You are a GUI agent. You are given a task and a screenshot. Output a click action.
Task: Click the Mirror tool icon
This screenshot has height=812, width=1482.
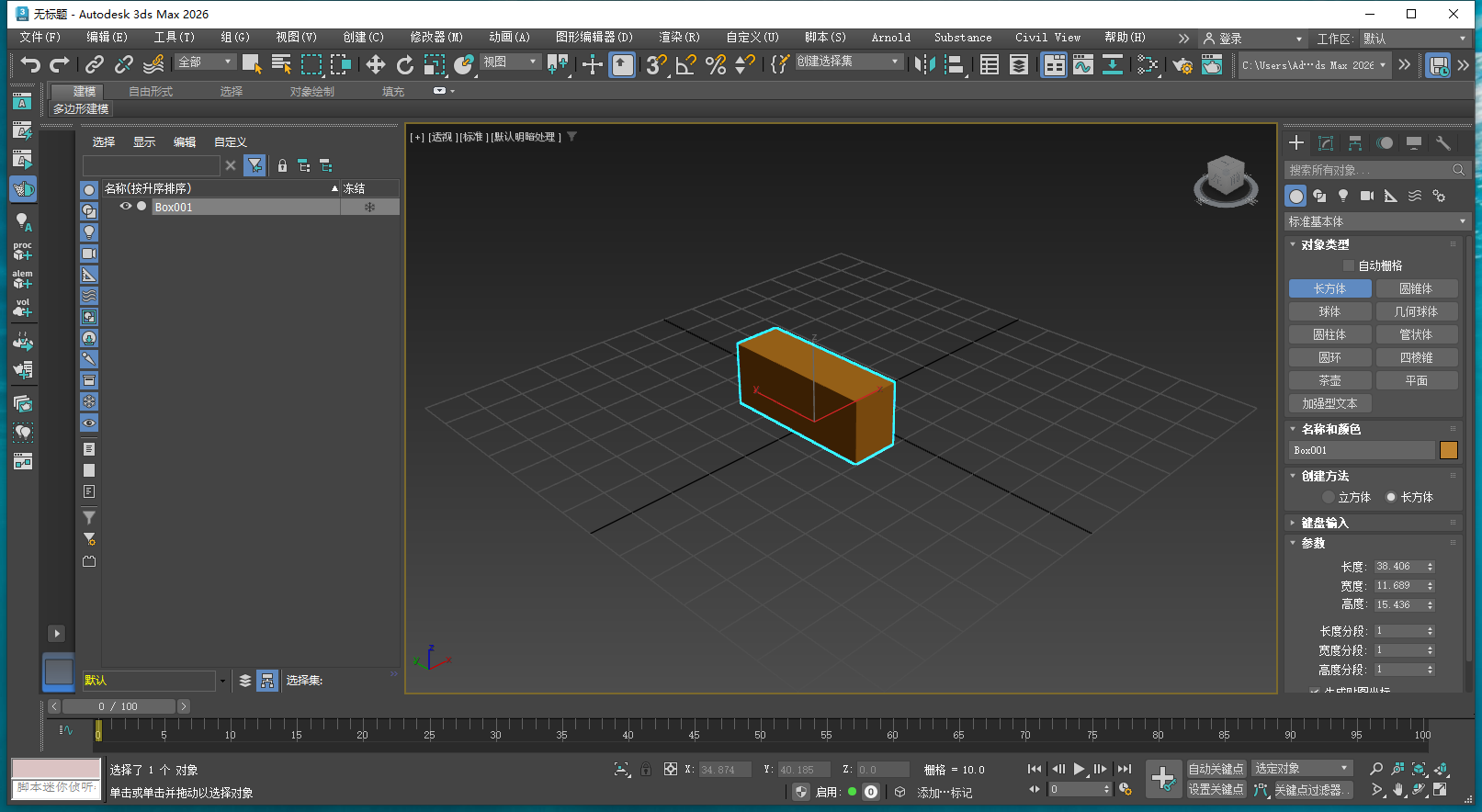coord(925,64)
